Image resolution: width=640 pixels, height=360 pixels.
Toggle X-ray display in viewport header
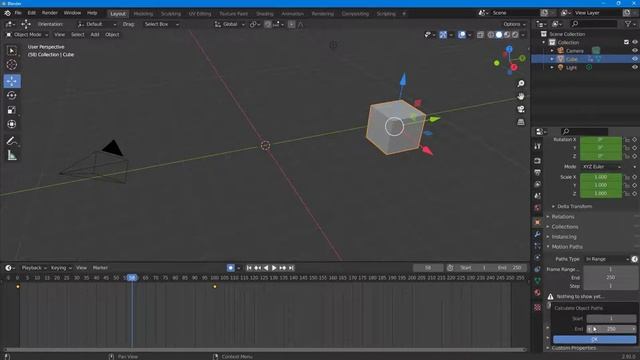click(480, 35)
